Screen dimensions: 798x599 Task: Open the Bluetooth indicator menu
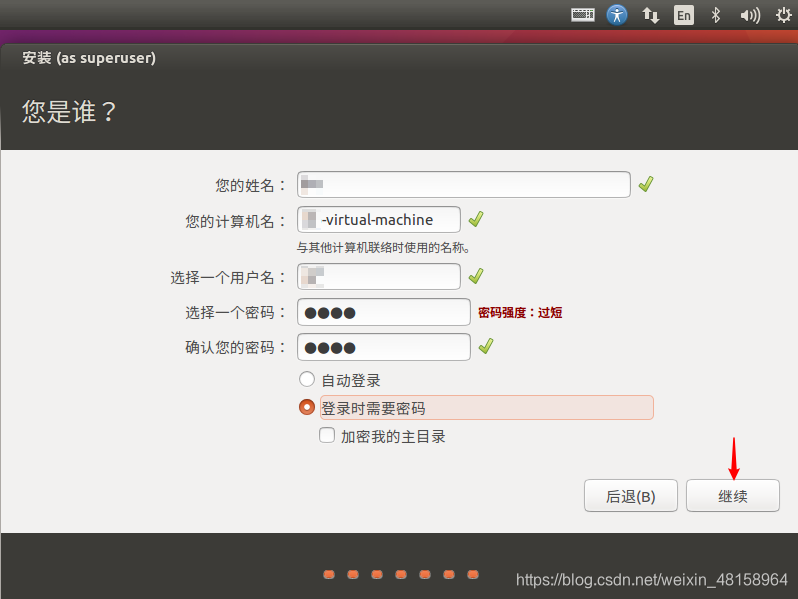(x=716, y=15)
